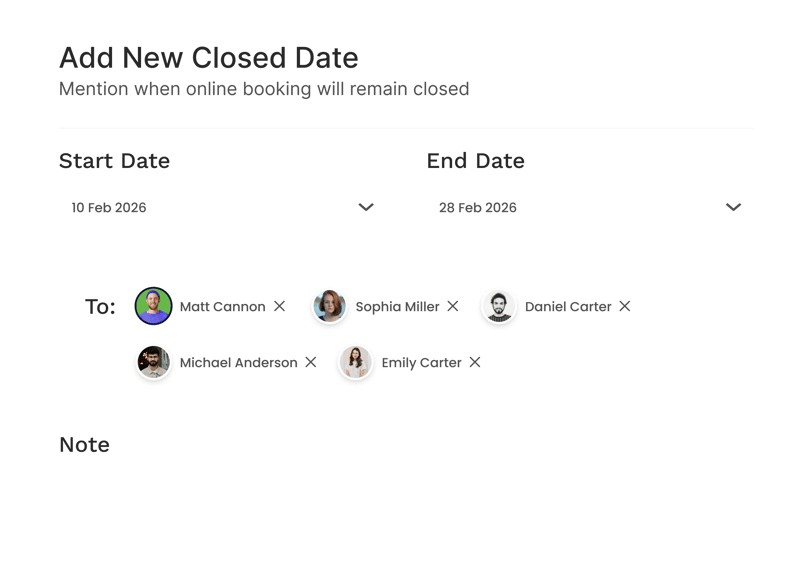800x582 pixels.
Task: Remove Emily Carter from the list
Action: pos(475,362)
